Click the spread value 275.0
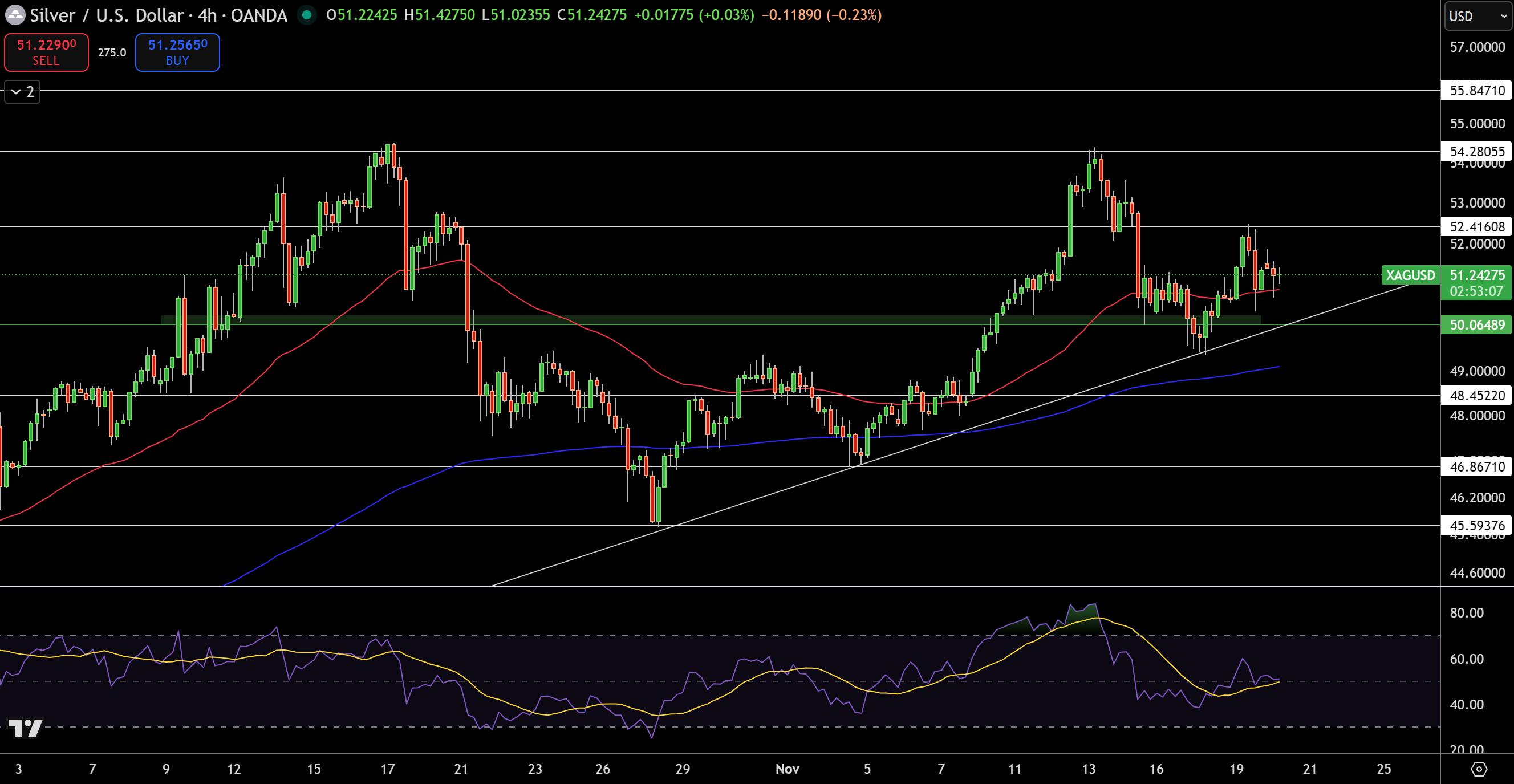The height and width of the screenshot is (784, 1514). coord(111,52)
